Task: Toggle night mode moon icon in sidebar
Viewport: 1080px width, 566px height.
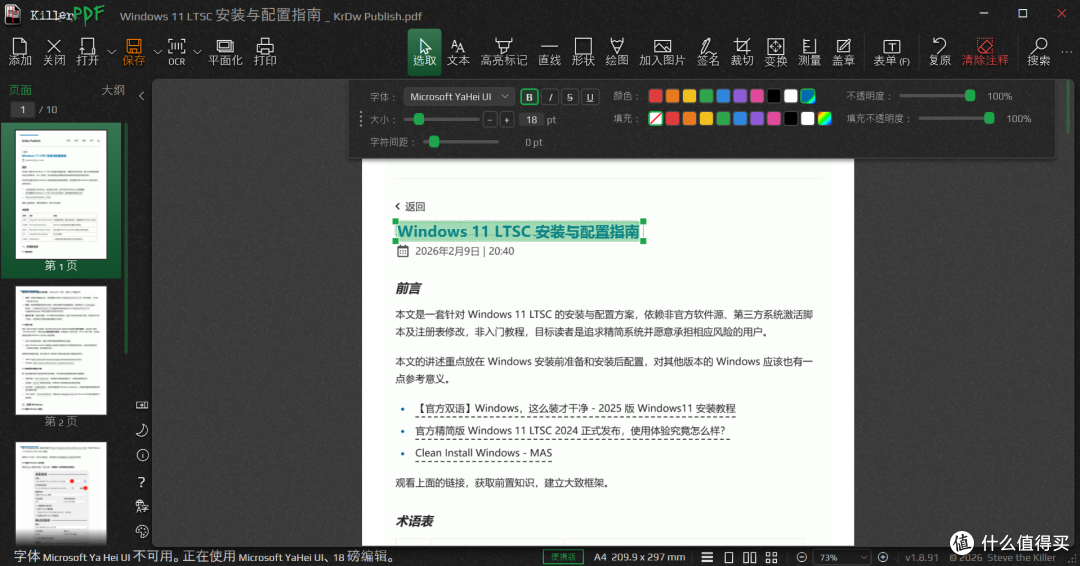Action: [142, 430]
